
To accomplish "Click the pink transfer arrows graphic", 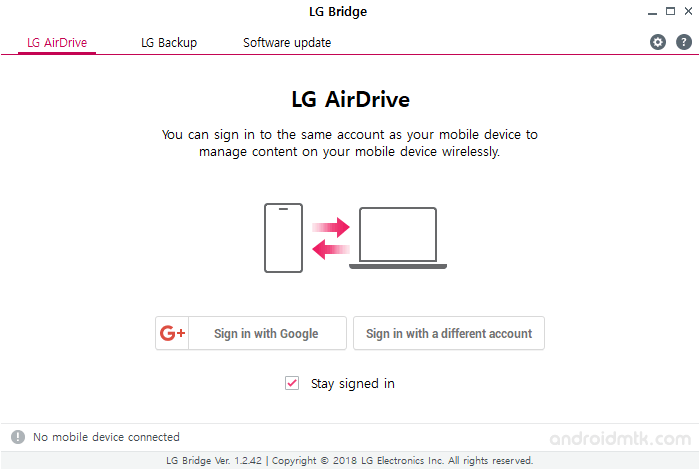I will click(331, 238).
